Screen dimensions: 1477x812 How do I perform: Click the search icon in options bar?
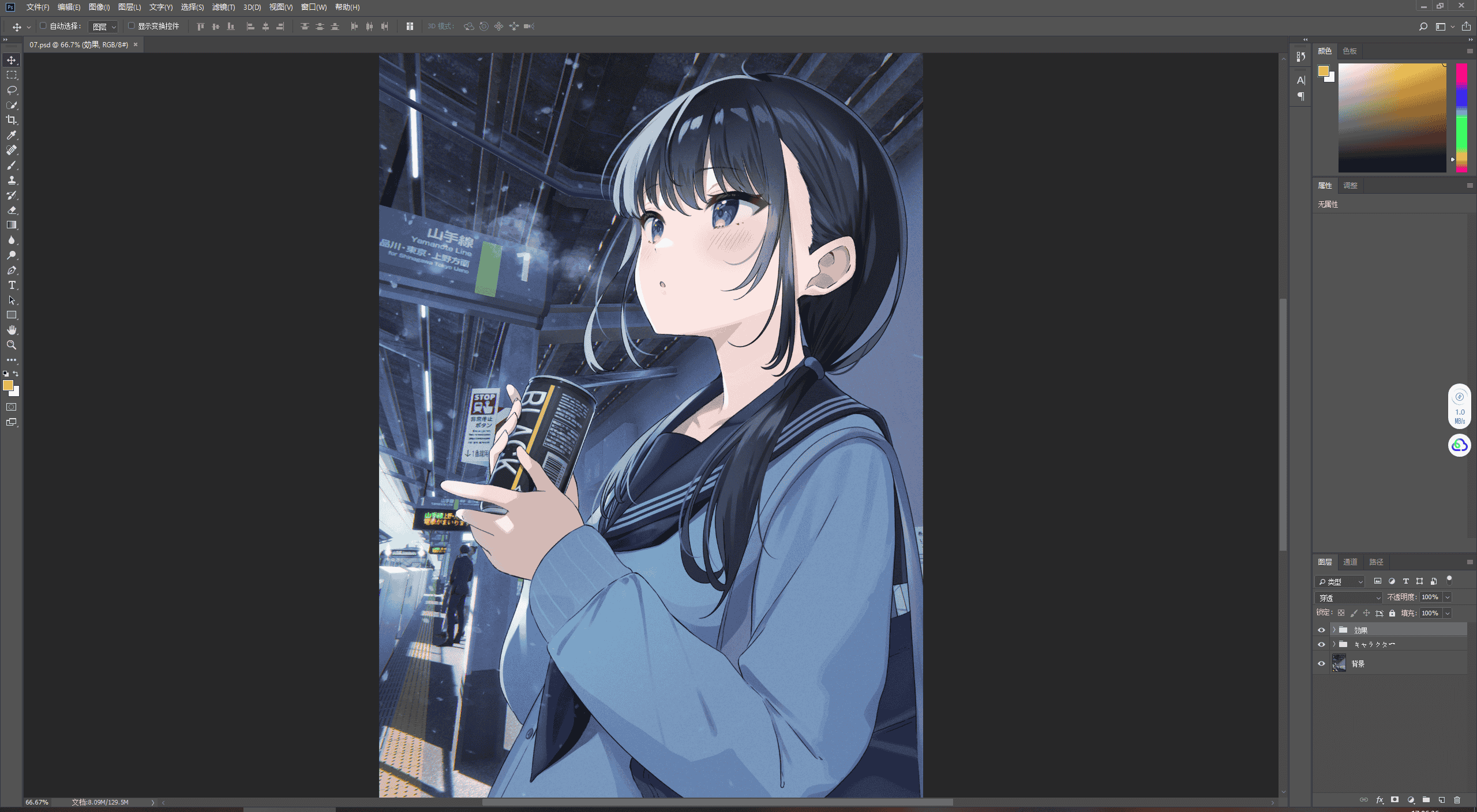click(1423, 27)
